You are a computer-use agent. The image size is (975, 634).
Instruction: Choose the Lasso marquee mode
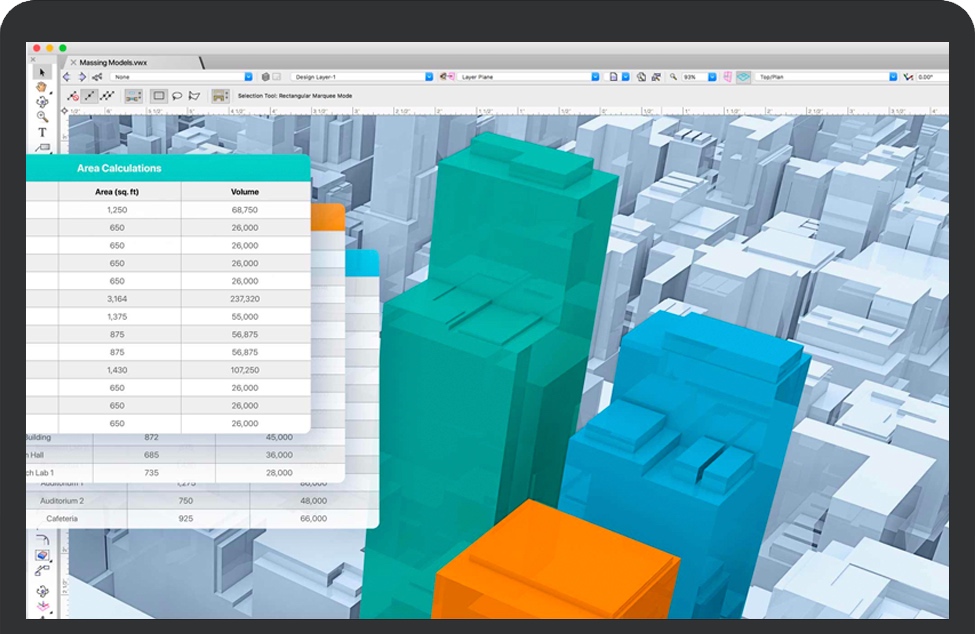click(x=176, y=96)
